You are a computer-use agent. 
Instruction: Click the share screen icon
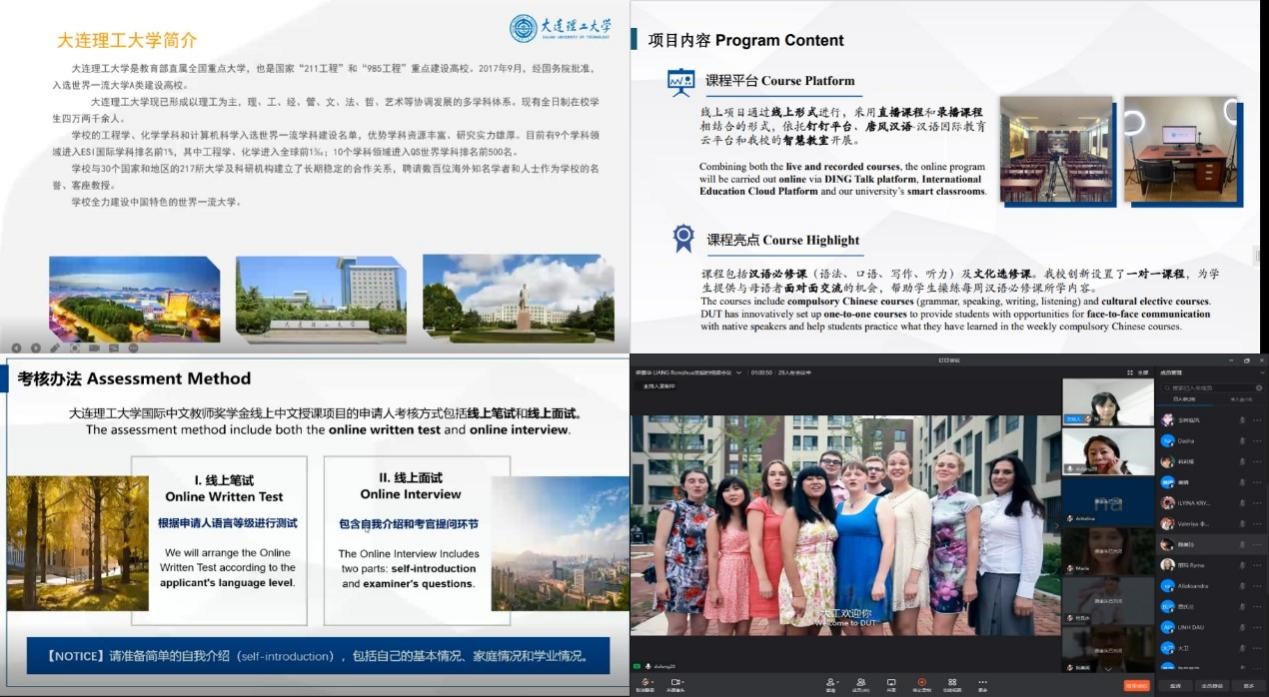(x=891, y=683)
